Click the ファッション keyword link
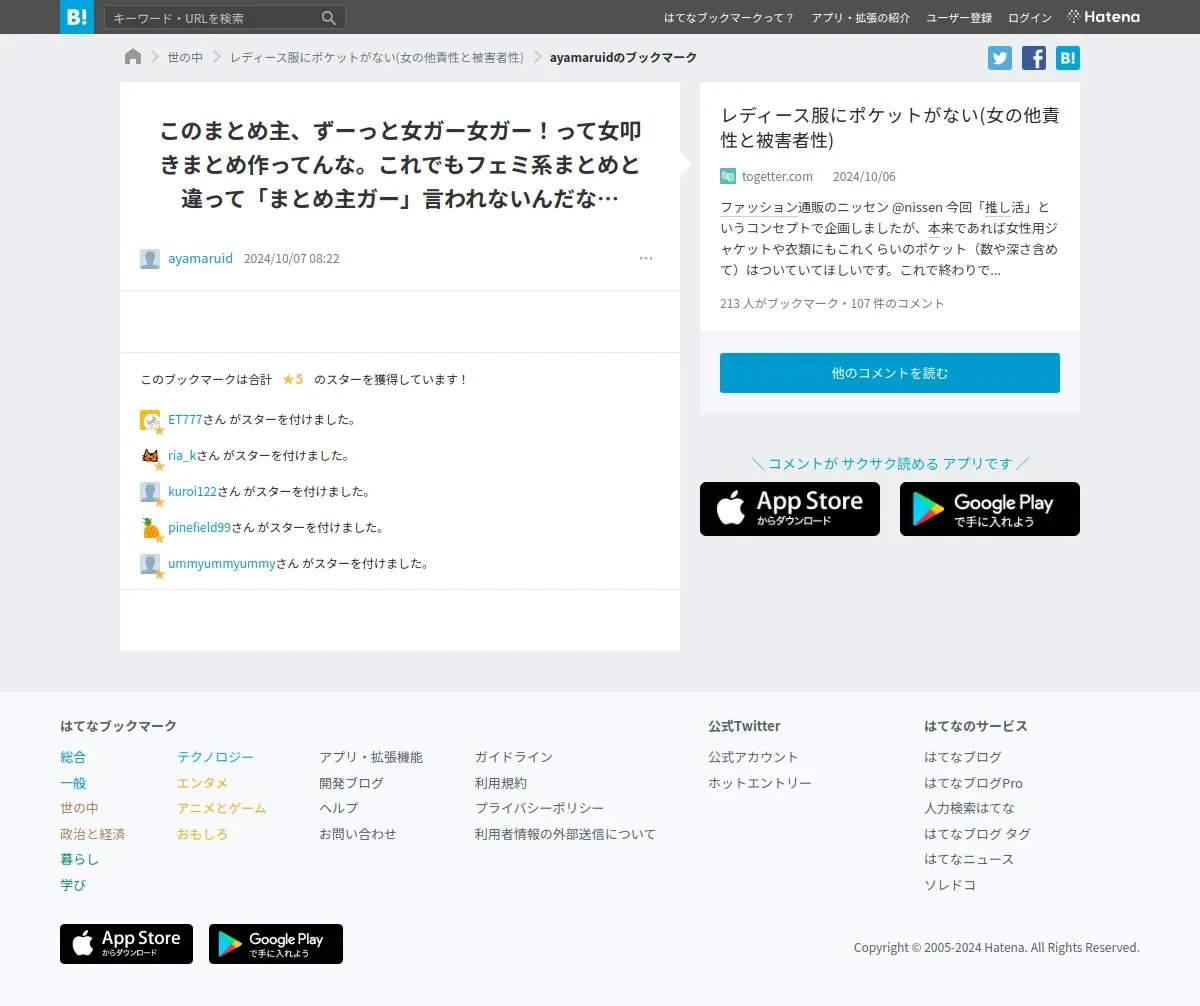The height and width of the screenshot is (1006, 1200). click(759, 208)
